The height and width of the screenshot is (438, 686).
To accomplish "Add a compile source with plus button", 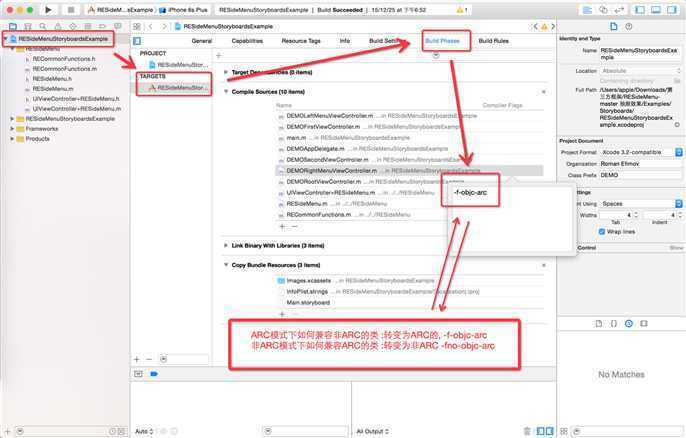I will point(282,227).
